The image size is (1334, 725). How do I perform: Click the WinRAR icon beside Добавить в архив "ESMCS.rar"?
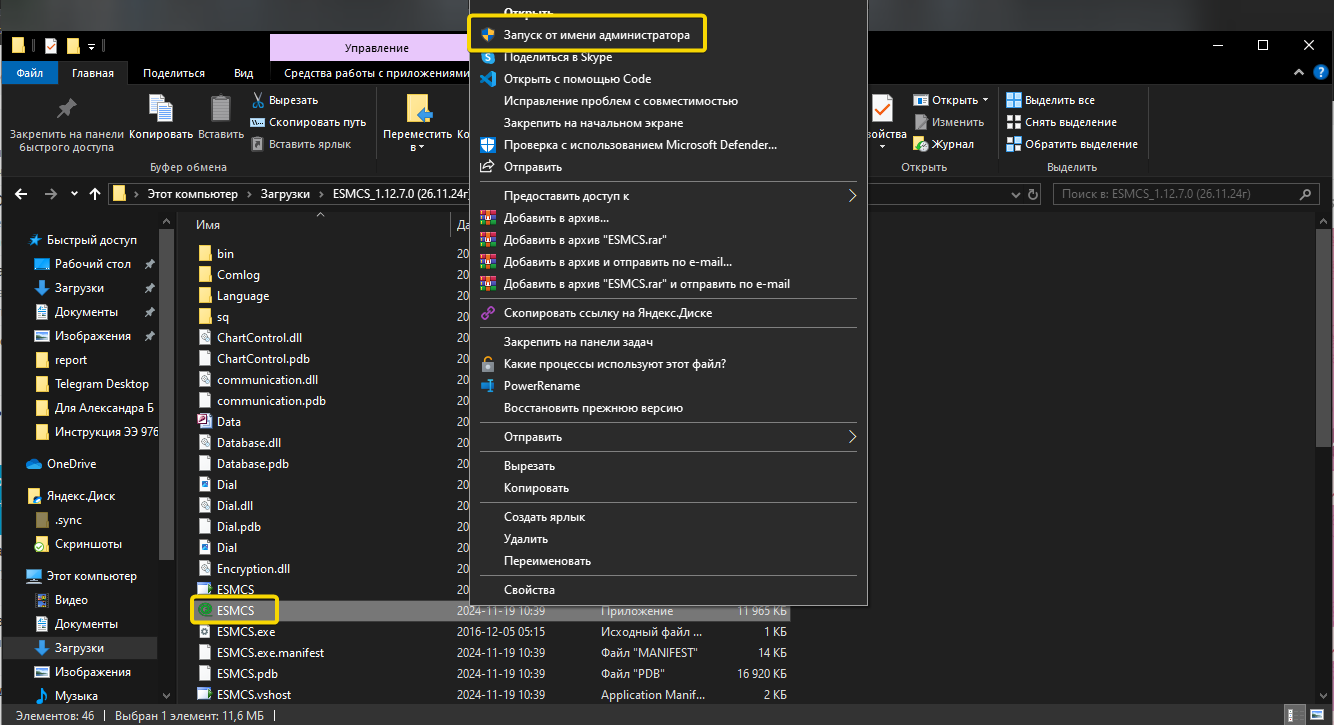(x=488, y=240)
